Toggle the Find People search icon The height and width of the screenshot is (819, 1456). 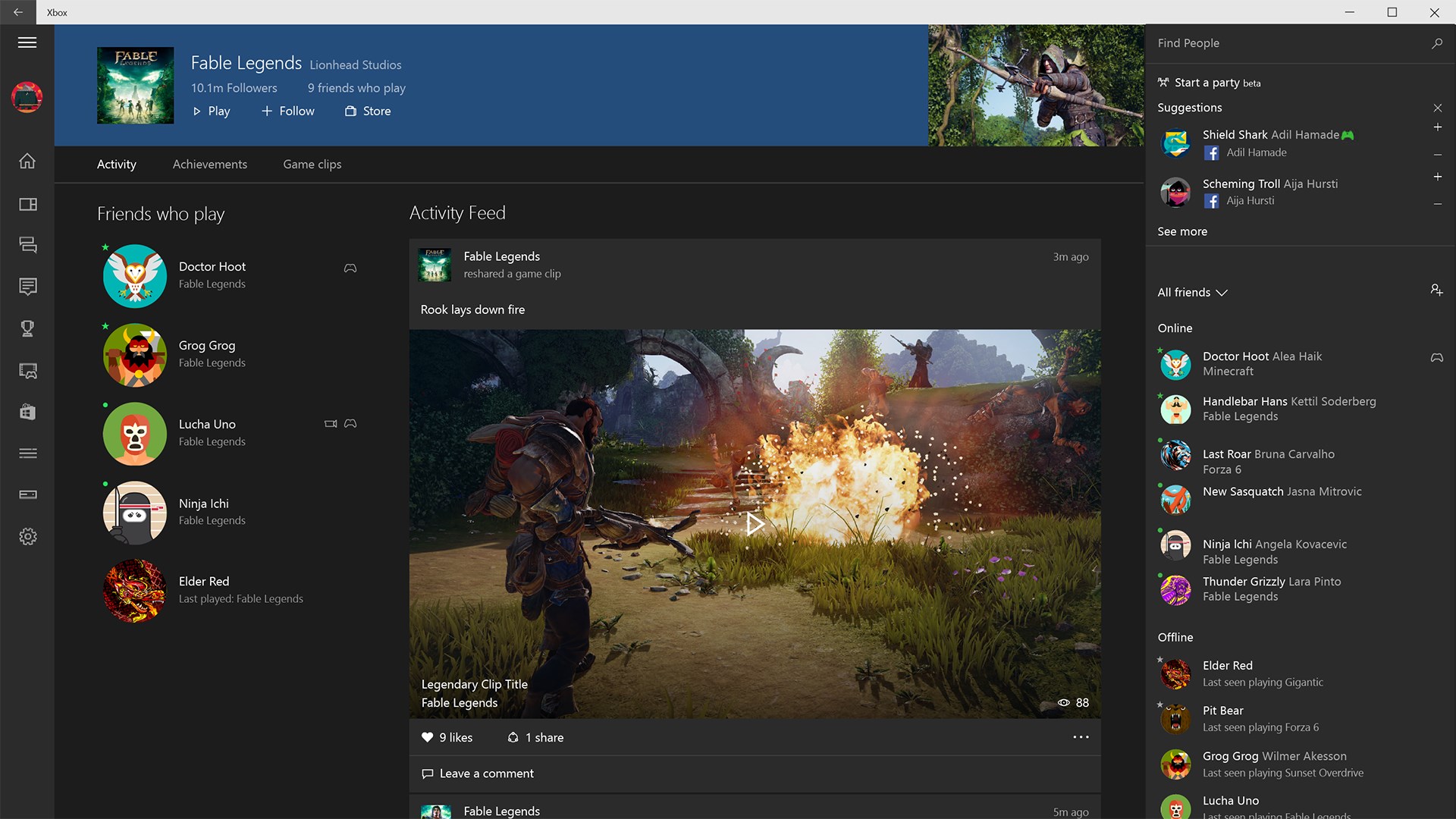coord(1435,43)
